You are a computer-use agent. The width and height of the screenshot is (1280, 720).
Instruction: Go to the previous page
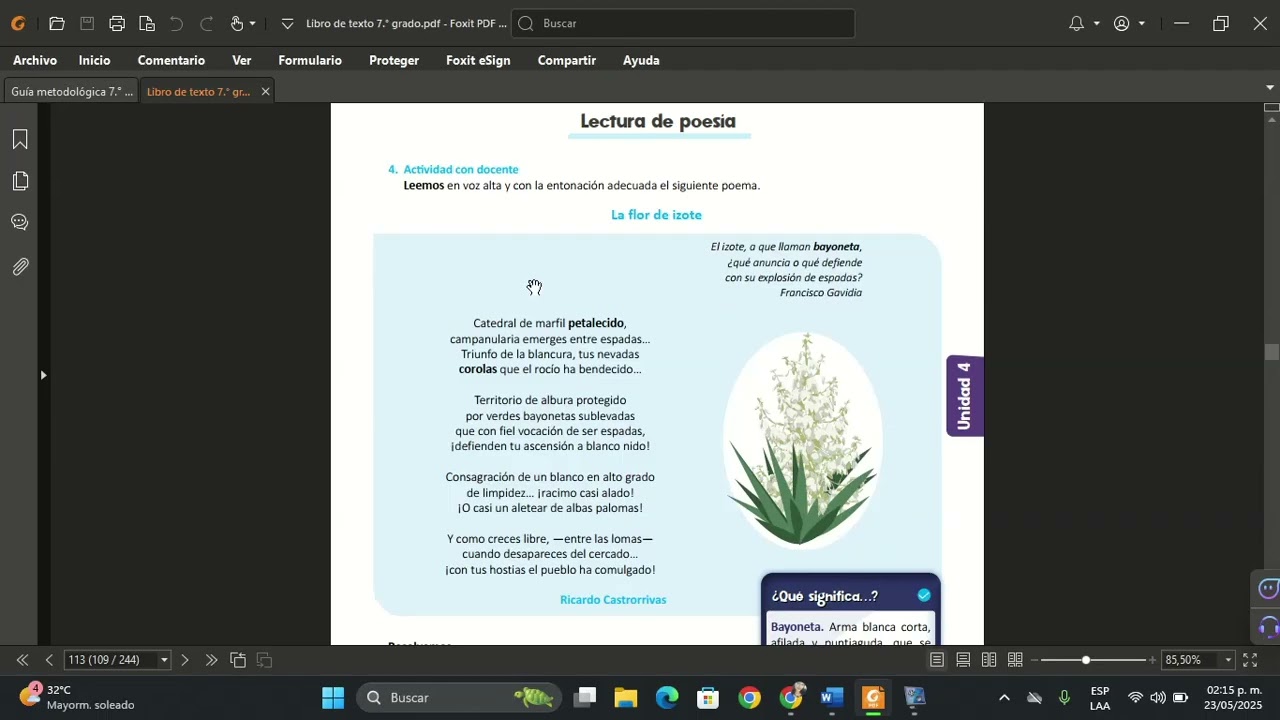49,660
